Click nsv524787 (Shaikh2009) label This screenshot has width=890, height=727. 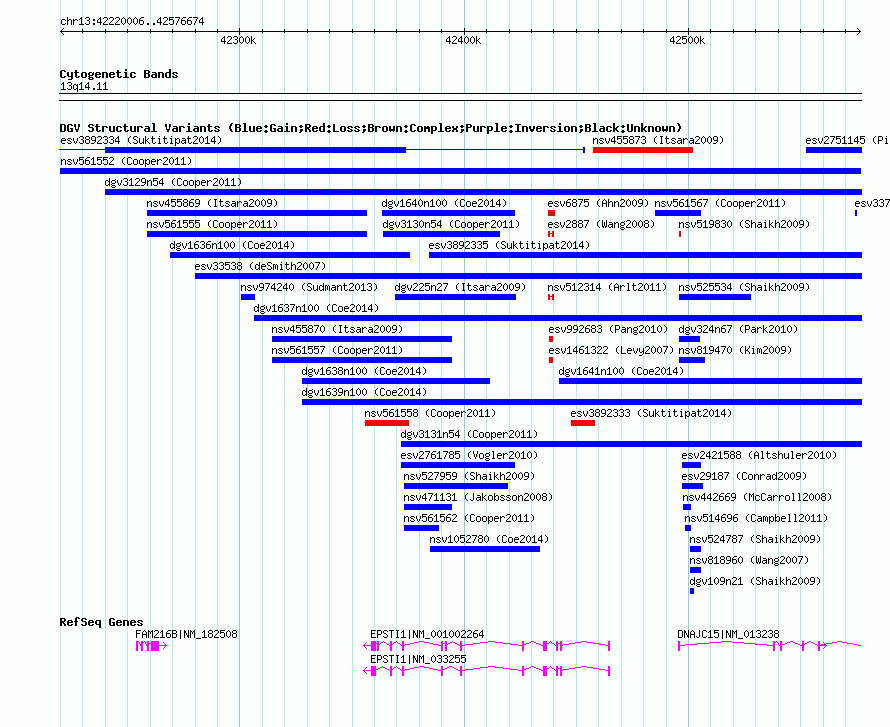point(755,539)
